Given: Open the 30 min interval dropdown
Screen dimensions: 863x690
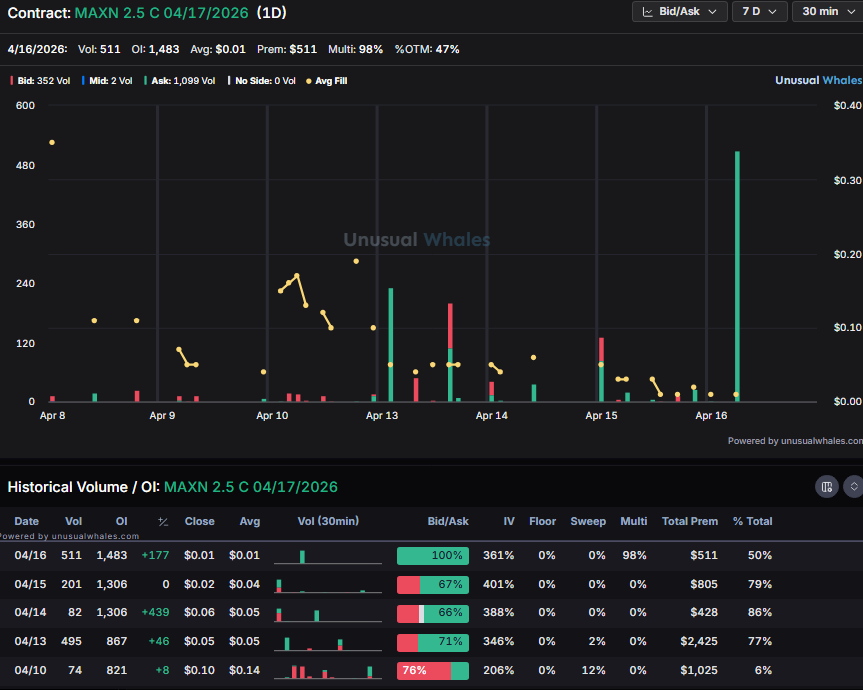Looking at the screenshot, I should 828,12.
